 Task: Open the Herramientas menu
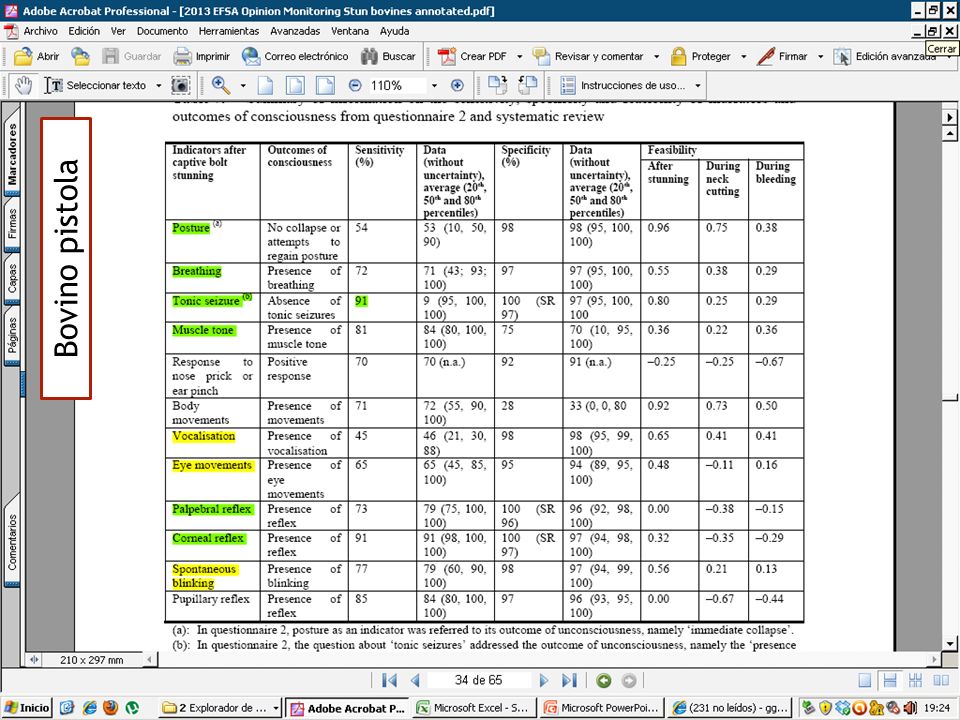pyautogui.click(x=228, y=31)
